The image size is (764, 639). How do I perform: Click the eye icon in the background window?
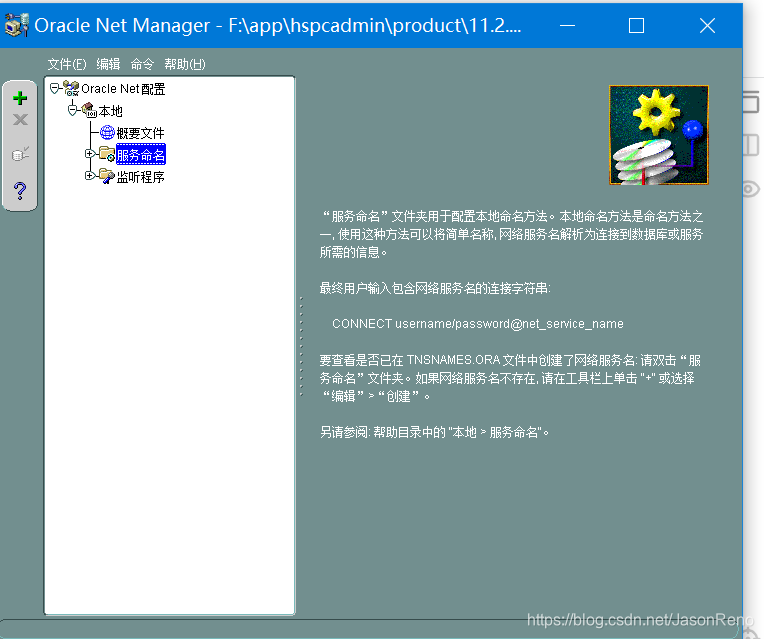751,189
